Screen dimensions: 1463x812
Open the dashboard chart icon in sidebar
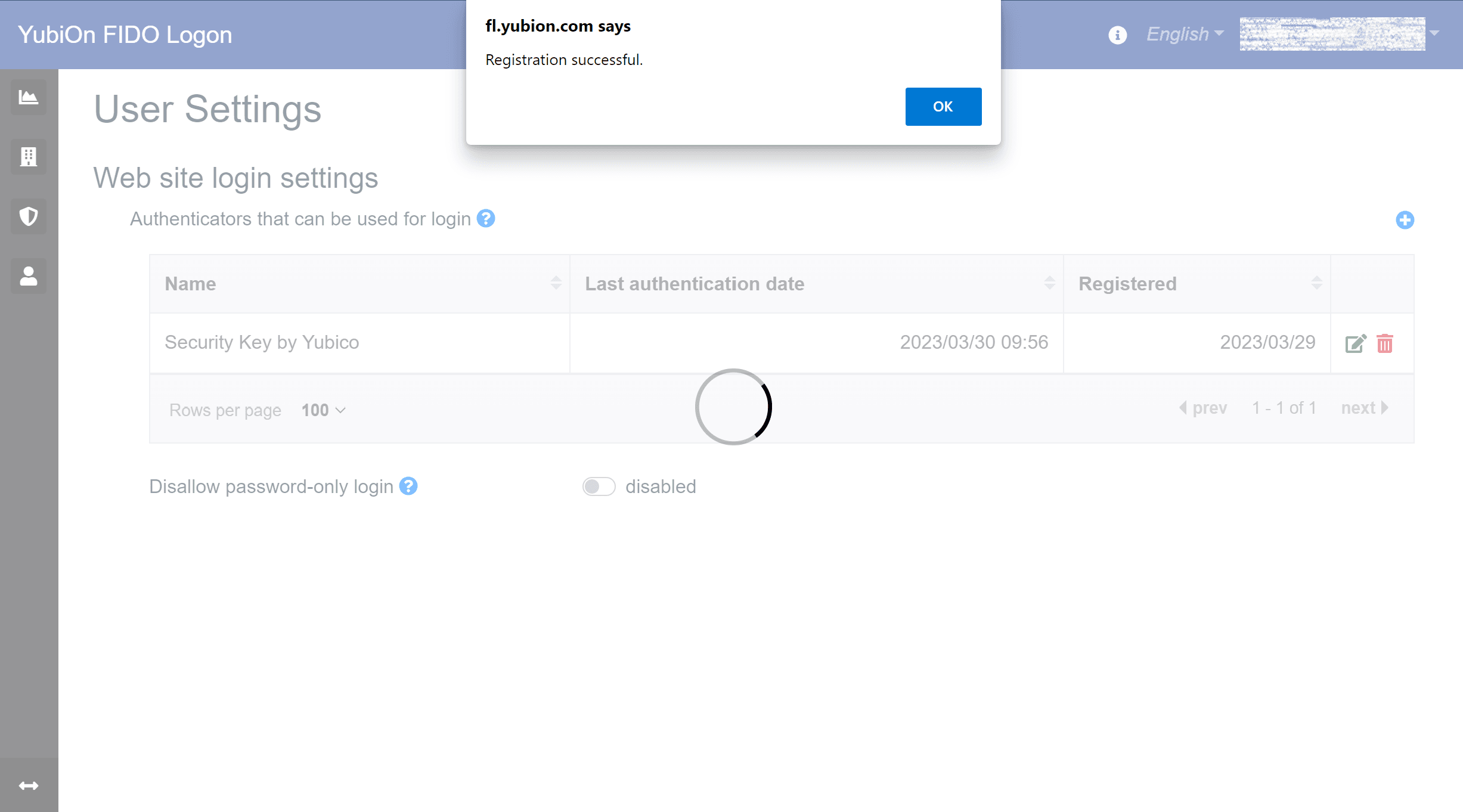point(29,97)
